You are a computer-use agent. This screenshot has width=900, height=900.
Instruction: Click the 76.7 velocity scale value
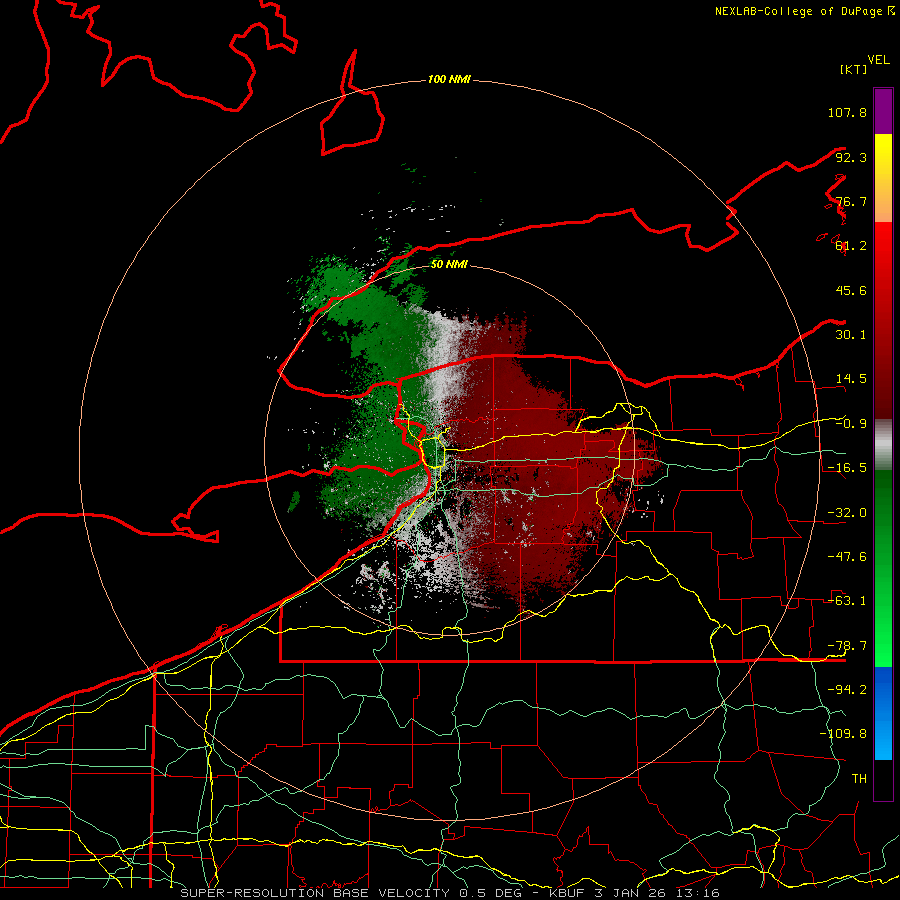coord(851,201)
